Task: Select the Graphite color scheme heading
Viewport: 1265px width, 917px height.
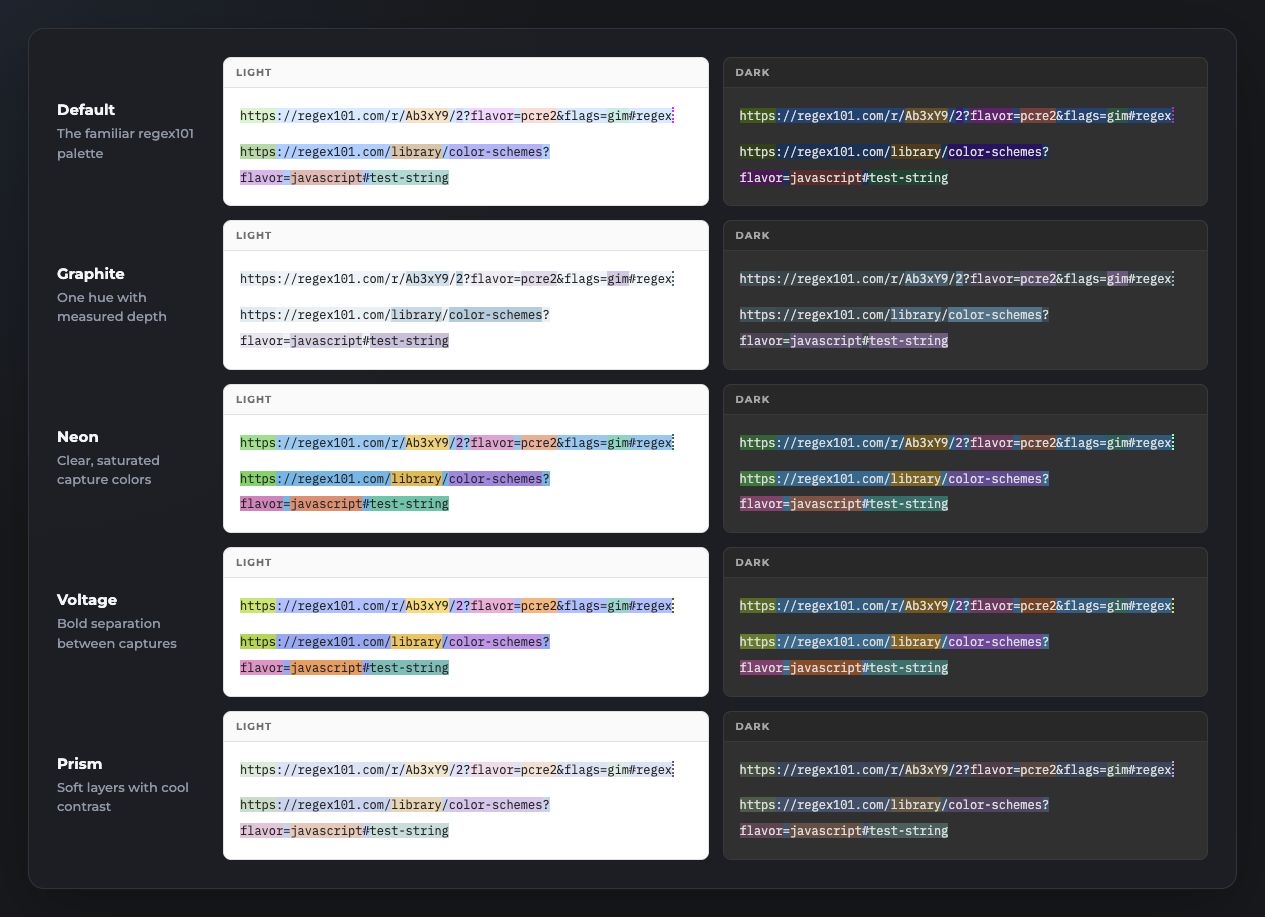Action: coord(91,274)
